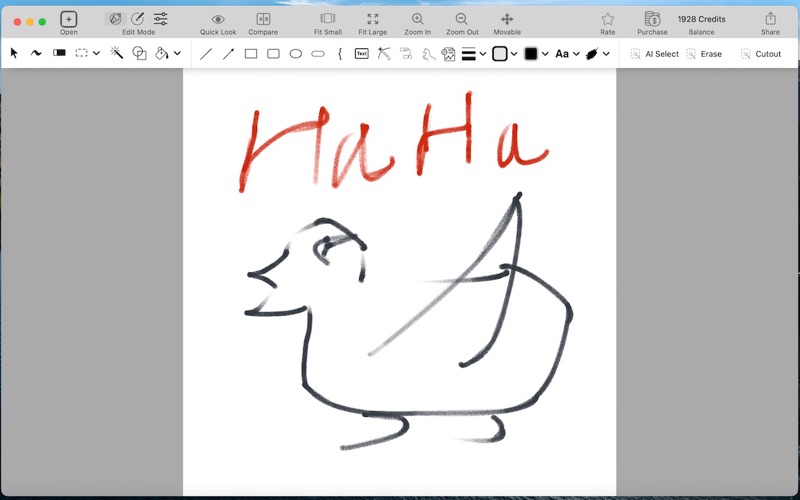Image resolution: width=800 pixels, height=500 pixels.
Task: Pick the ellipse shape tool
Action: coord(296,54)
